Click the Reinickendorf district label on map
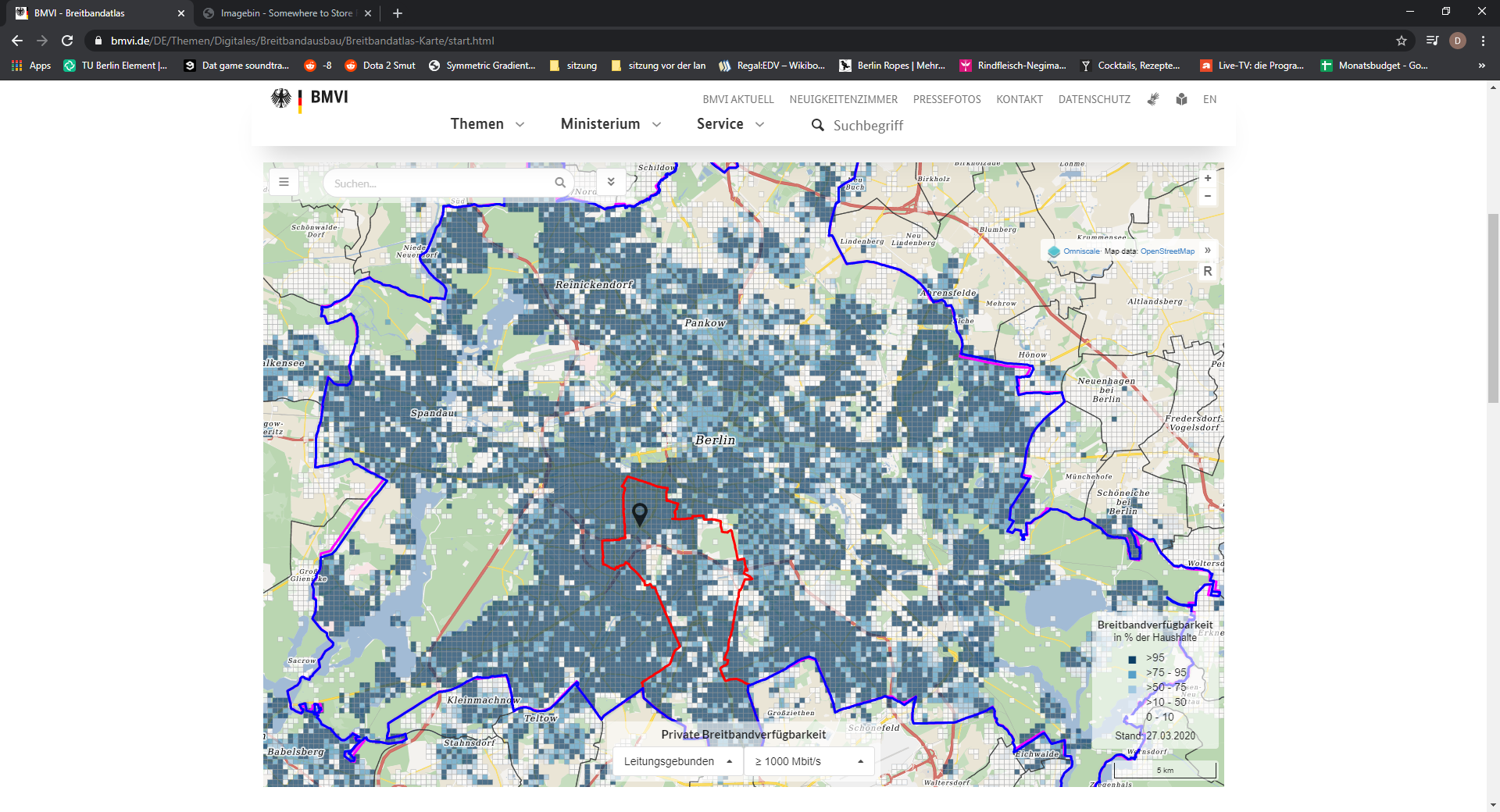Viewport: 1500px width, 812px height. (x=594, y=285)
